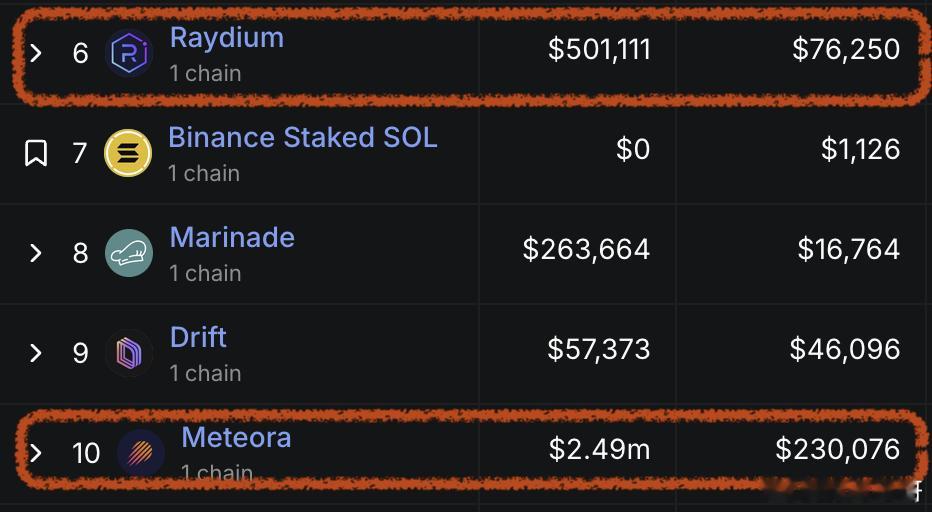932x512 pixels.
Task: Expand the Drift row chevron
Action: coord(36,353)
